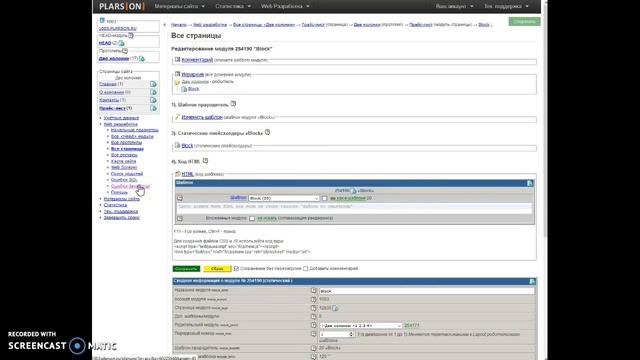
Task: Select Ошибки JavaScript in sidebar tree
Action: (130, 186)
